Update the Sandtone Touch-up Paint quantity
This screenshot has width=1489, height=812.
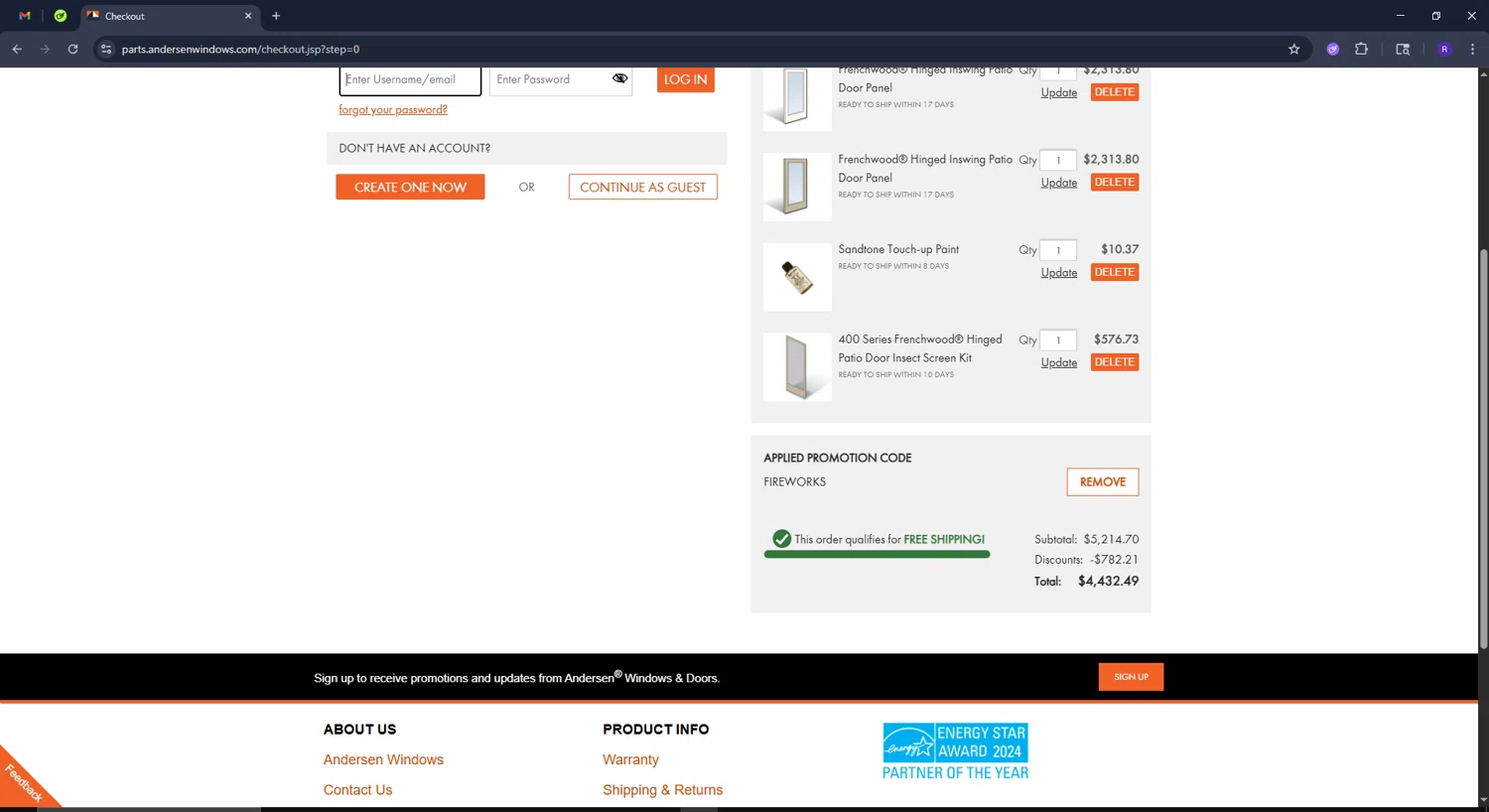coord(1059,273)
